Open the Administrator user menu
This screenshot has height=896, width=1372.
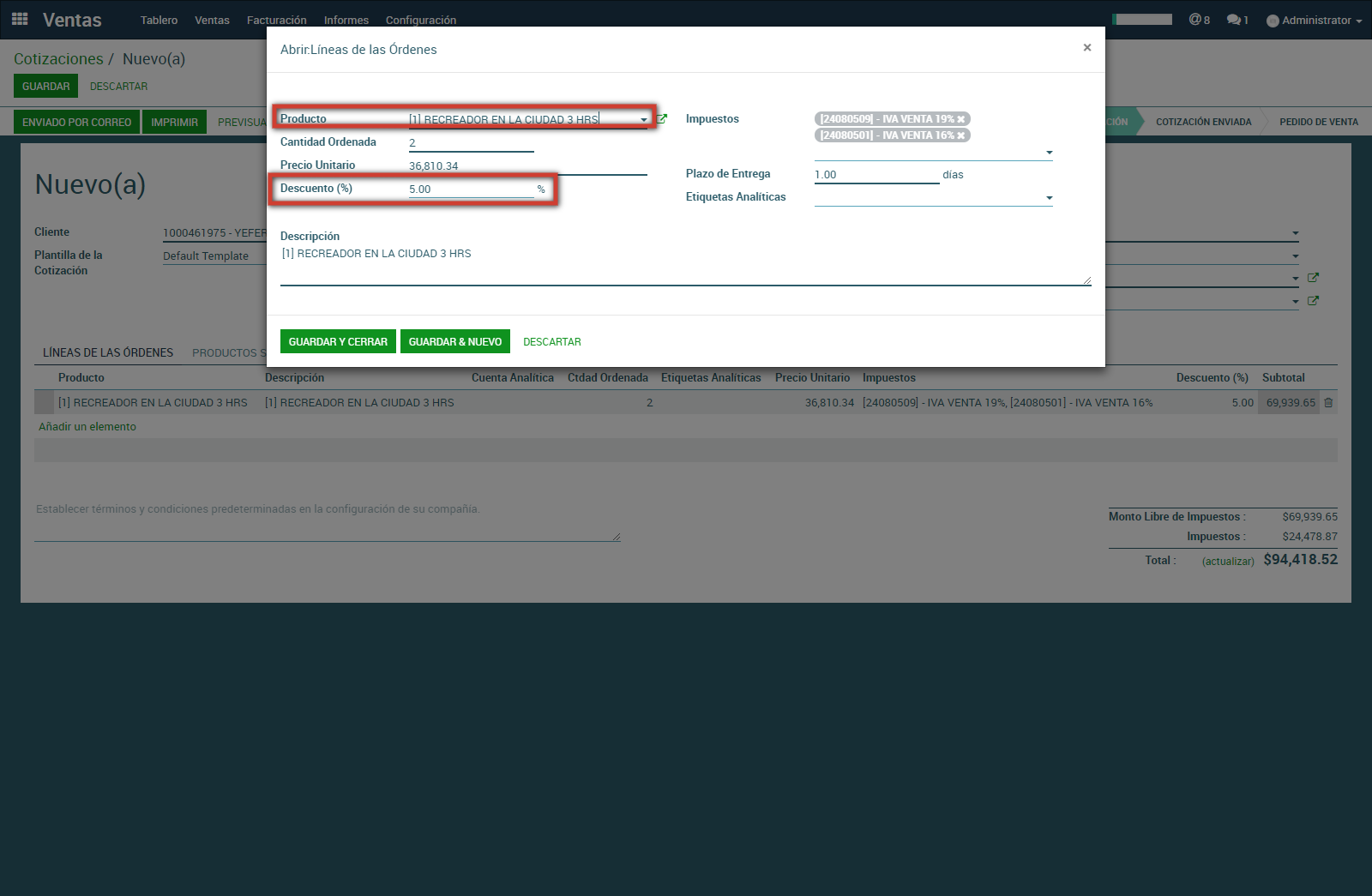(x=1314, y=21)
